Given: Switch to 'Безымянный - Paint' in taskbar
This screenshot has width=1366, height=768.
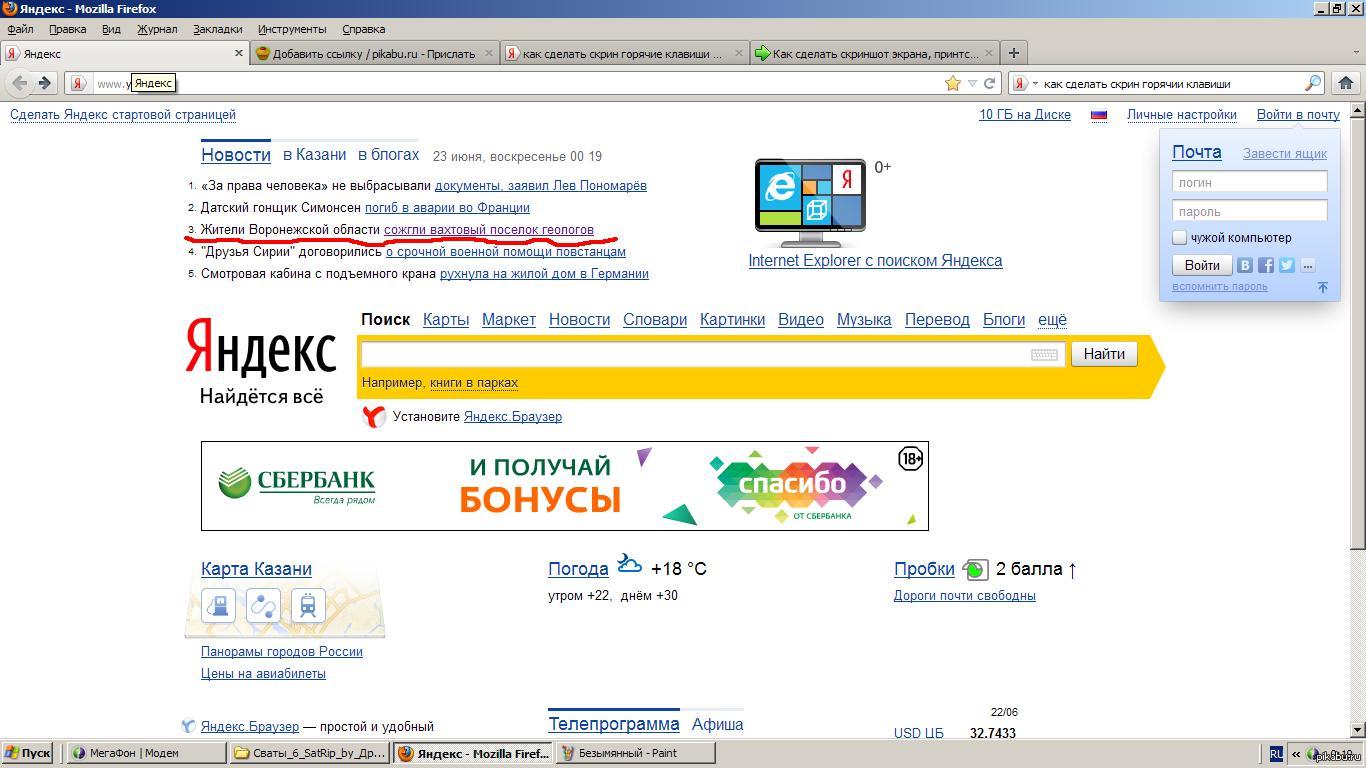Looking at the screenshot, I should click(x=637, y=753).
